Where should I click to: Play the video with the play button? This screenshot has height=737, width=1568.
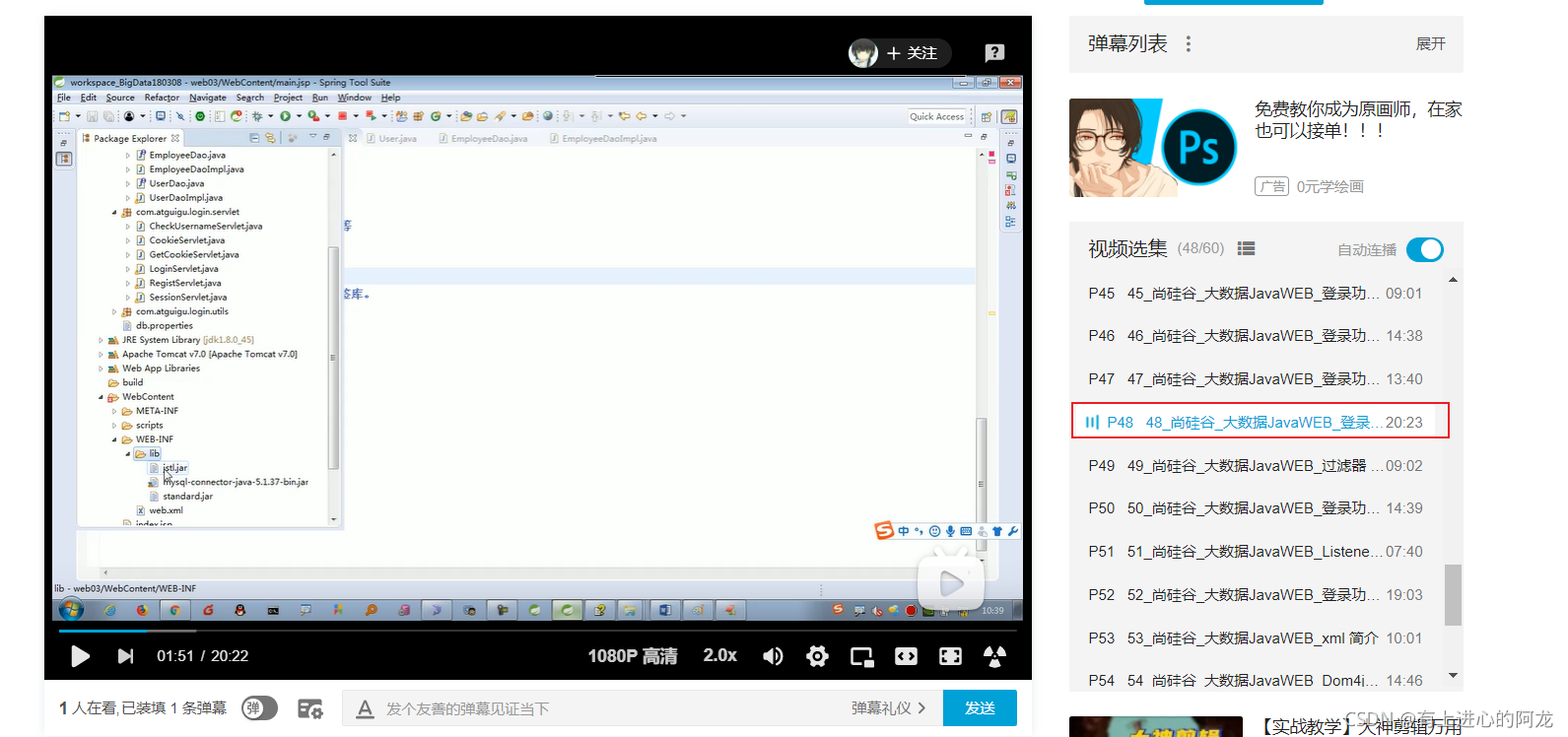pos(80,656)
